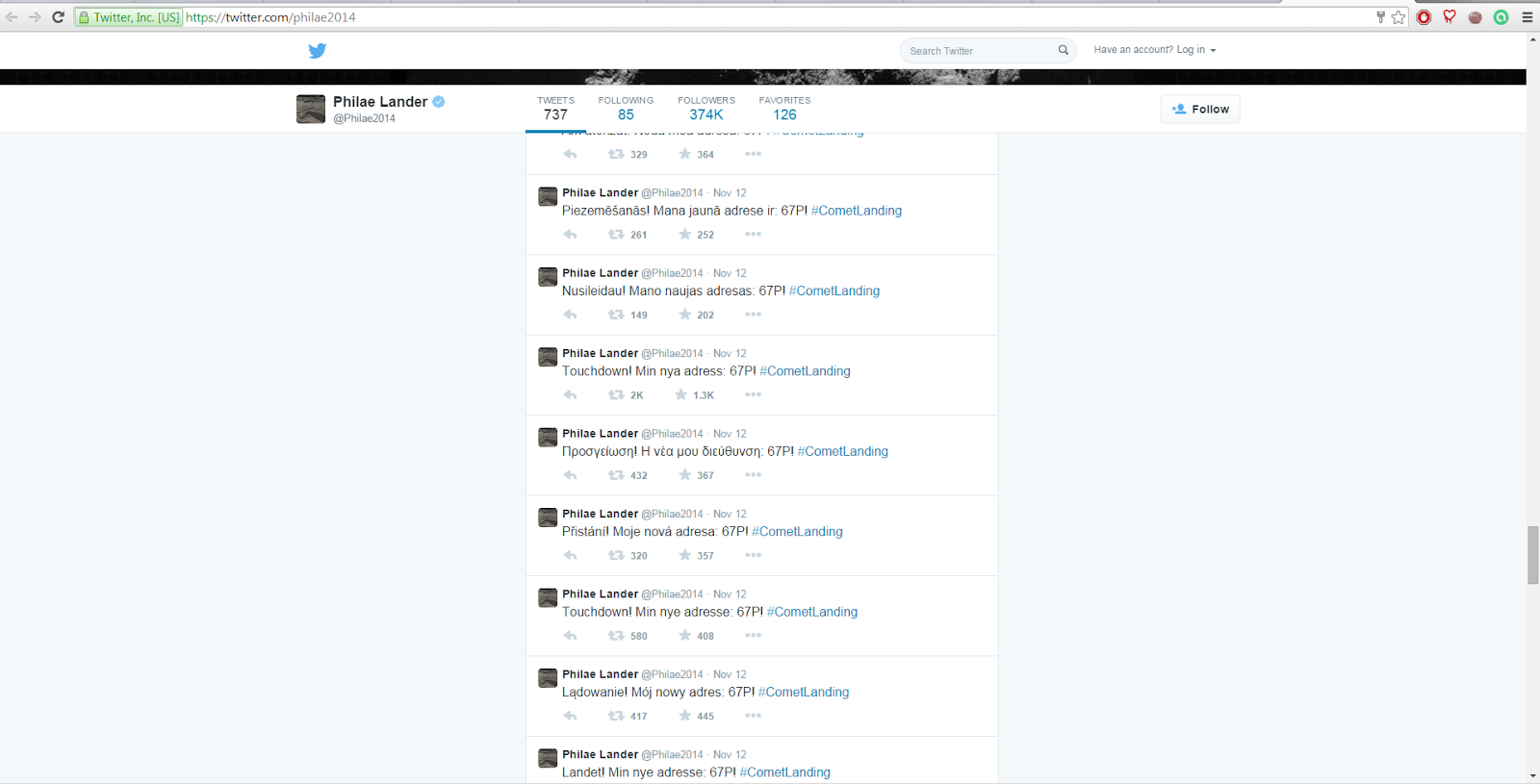Viewport: 1540px width, 784px height.
Task: Go back with the browser back arrow
Action: (x=13, y=17)
